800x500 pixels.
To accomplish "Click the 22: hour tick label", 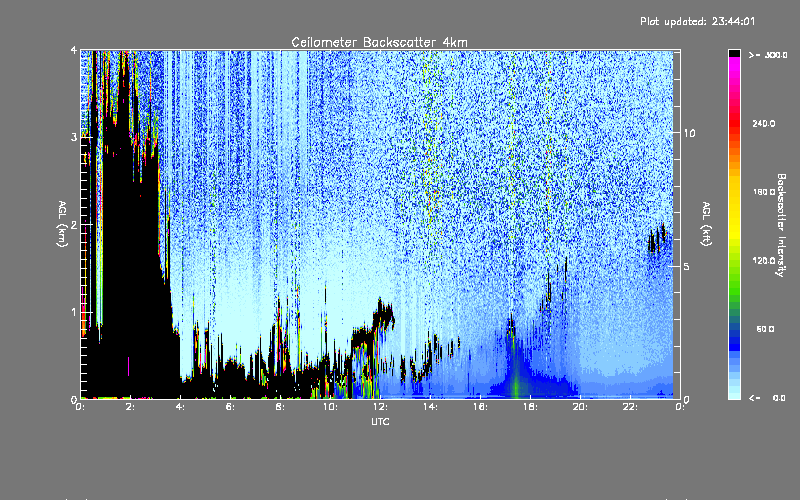I will tap(630, 407).
